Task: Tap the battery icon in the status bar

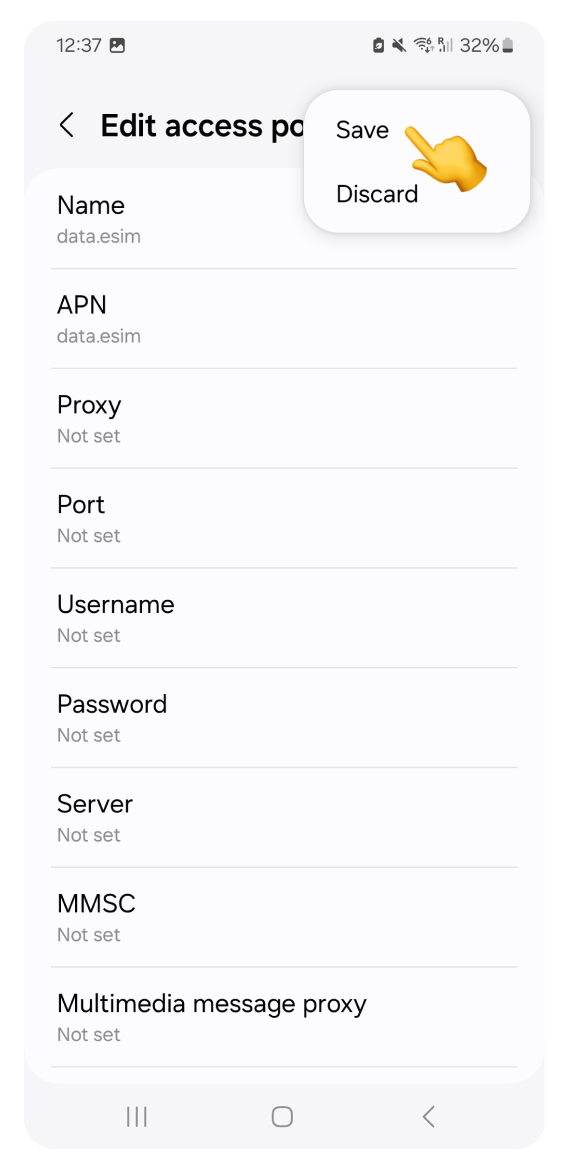Action: point(508,46)
